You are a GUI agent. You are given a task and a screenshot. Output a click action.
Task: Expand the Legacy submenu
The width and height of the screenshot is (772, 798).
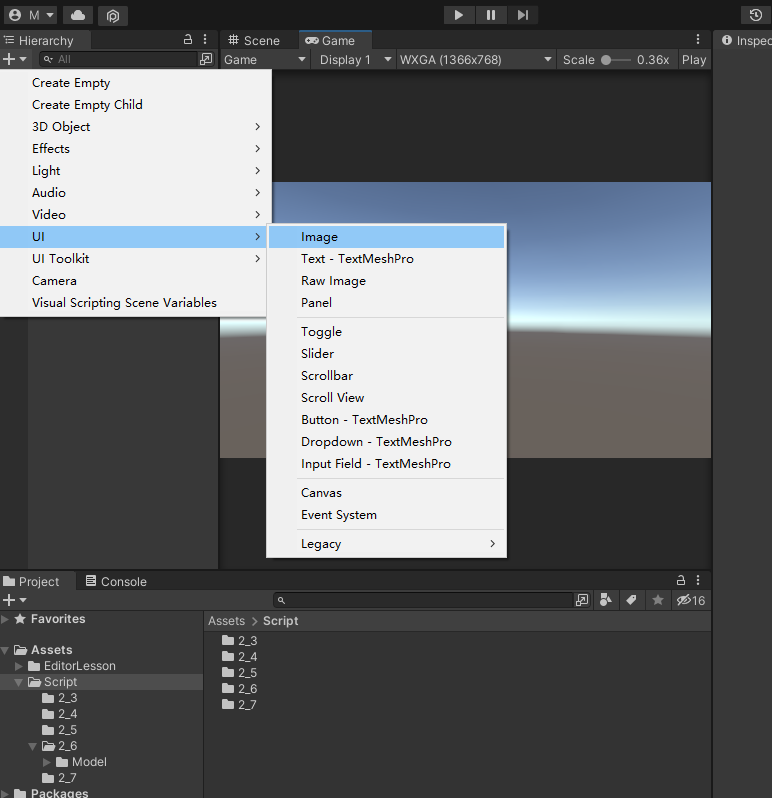click(x=386, y=544)
